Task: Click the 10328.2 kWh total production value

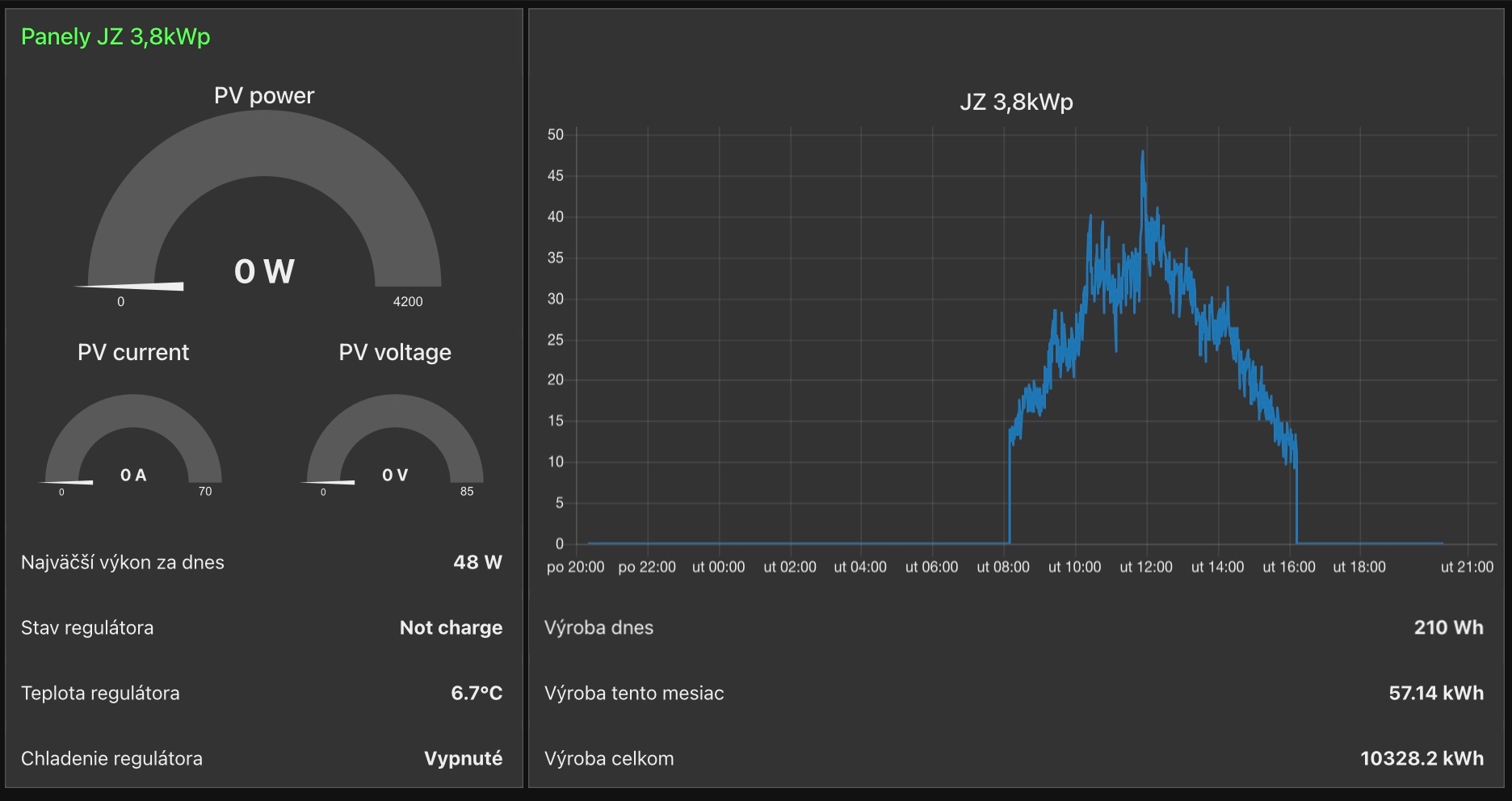Action: click(x=1422, y=758)
